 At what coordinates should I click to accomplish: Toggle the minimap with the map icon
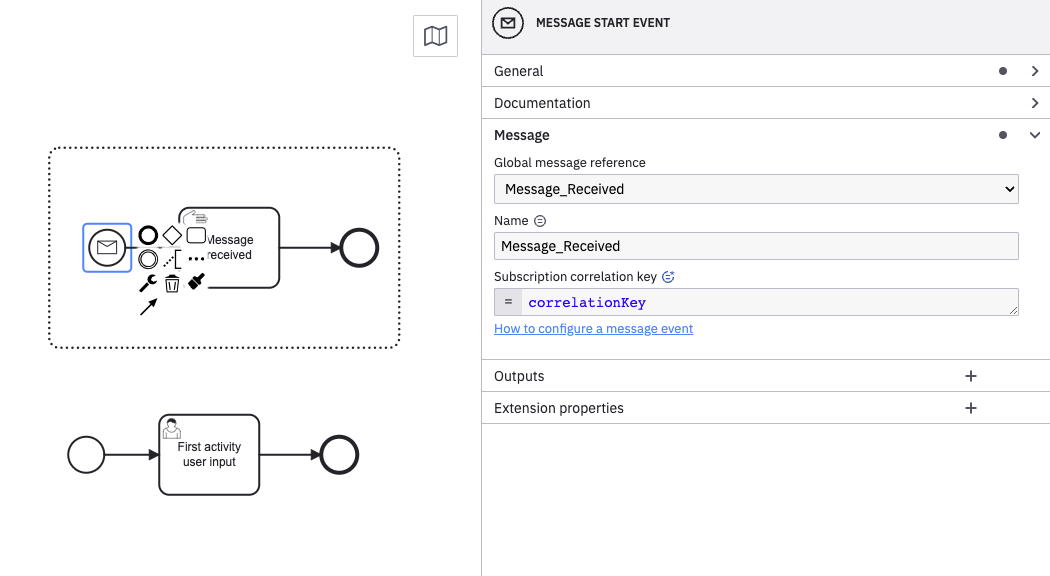click(x=435, y=36)
